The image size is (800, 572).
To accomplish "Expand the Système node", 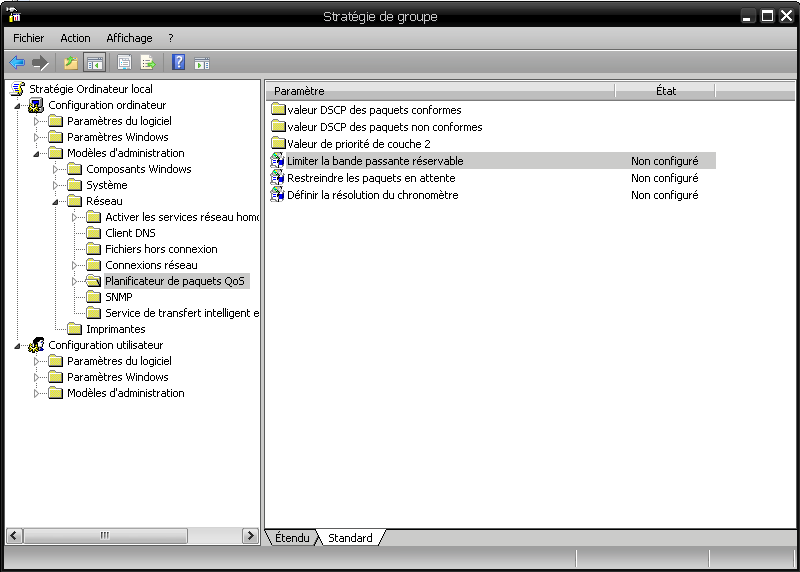I will tap(55, 185).
